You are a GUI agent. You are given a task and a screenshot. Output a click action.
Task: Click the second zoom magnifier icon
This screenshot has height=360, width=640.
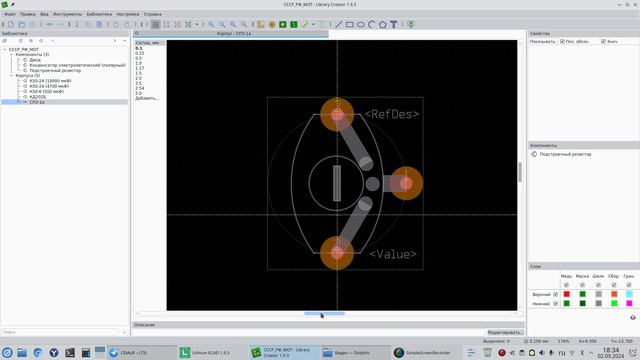222,24
